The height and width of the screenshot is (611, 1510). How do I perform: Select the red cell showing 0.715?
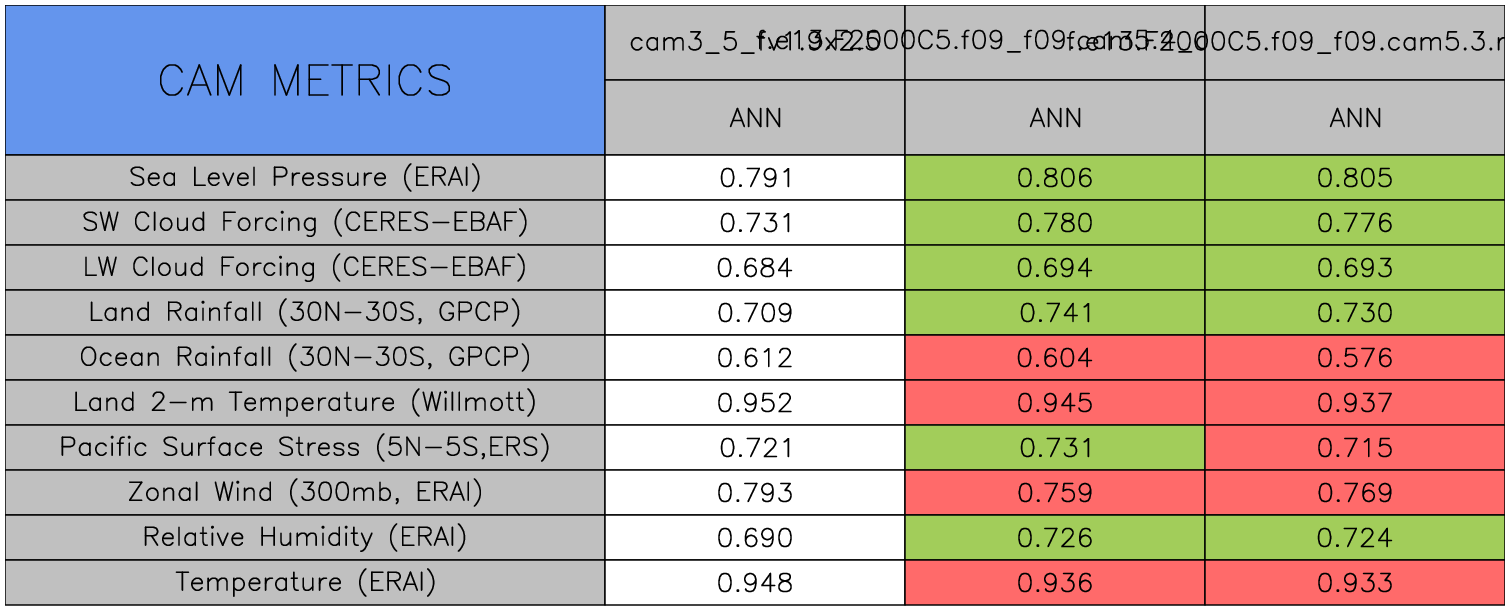click(x=1355, y=448)
